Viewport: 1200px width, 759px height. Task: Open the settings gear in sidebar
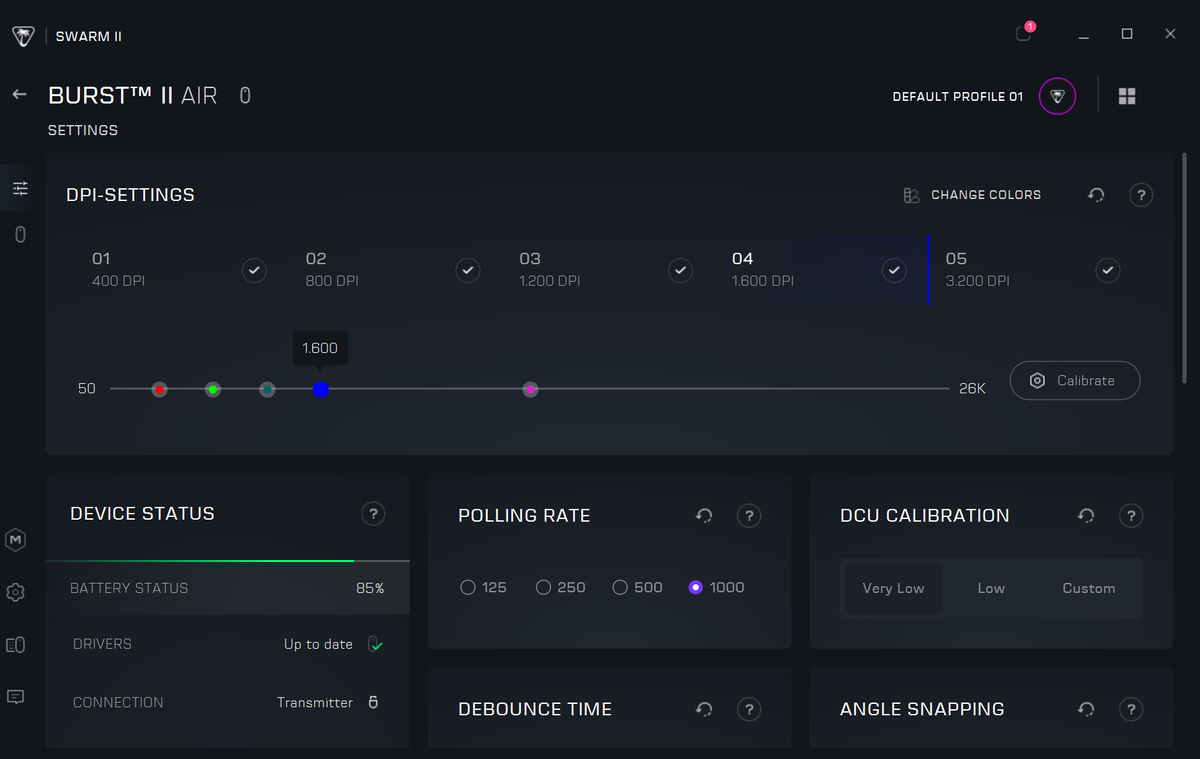[15, 592]
